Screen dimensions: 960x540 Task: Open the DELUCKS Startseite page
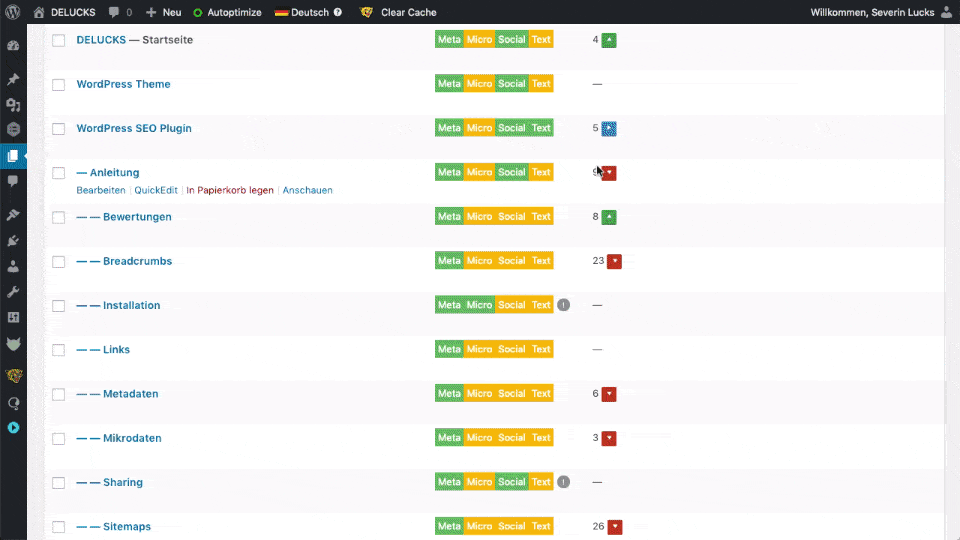click(101, 40)
